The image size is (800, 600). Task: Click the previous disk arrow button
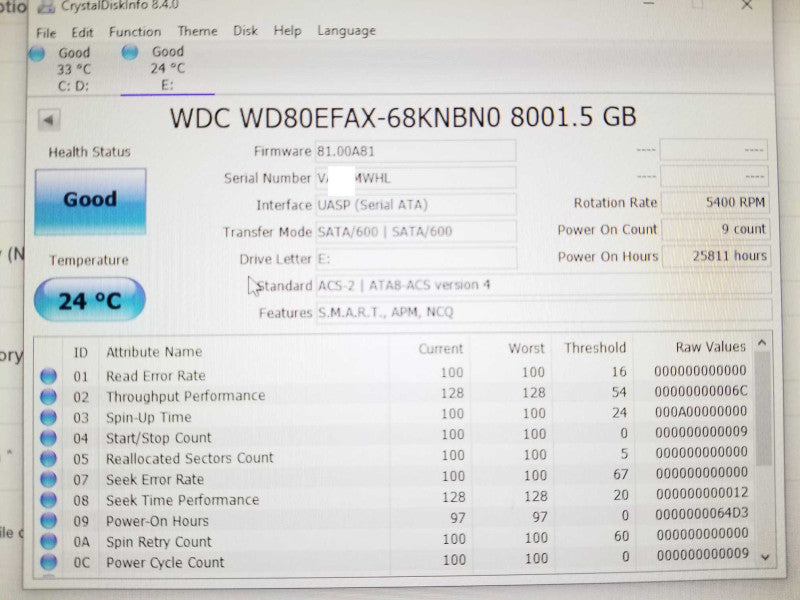click(x=48, y=120)
